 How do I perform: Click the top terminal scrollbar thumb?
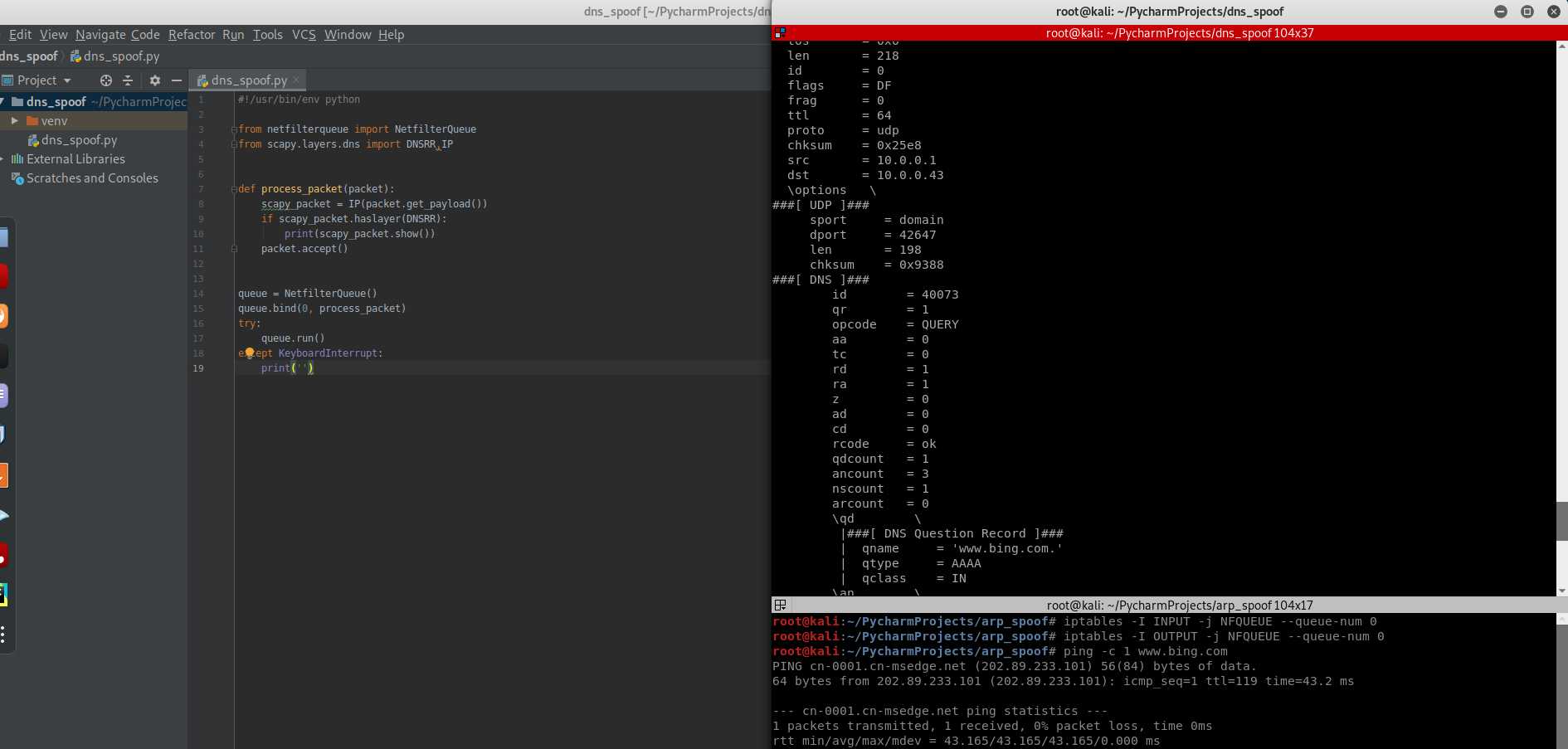1561,521
